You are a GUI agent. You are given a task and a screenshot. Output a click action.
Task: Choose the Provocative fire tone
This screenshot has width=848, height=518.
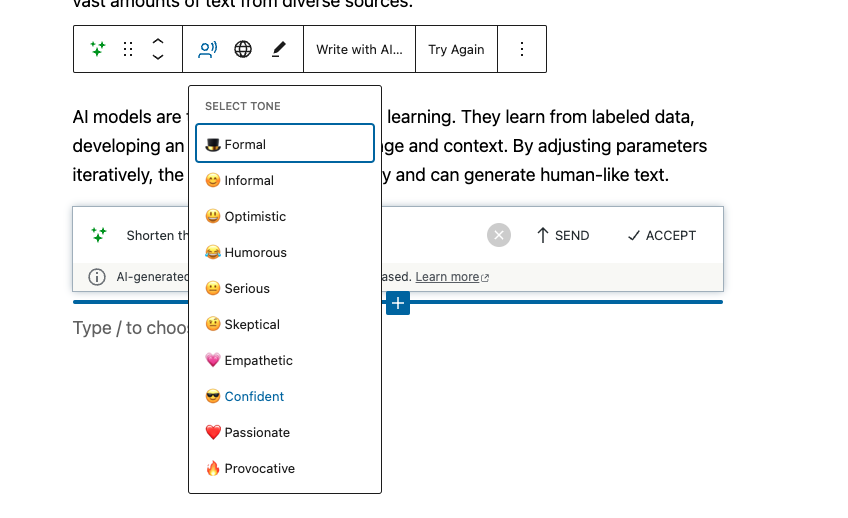click(285, 468)
